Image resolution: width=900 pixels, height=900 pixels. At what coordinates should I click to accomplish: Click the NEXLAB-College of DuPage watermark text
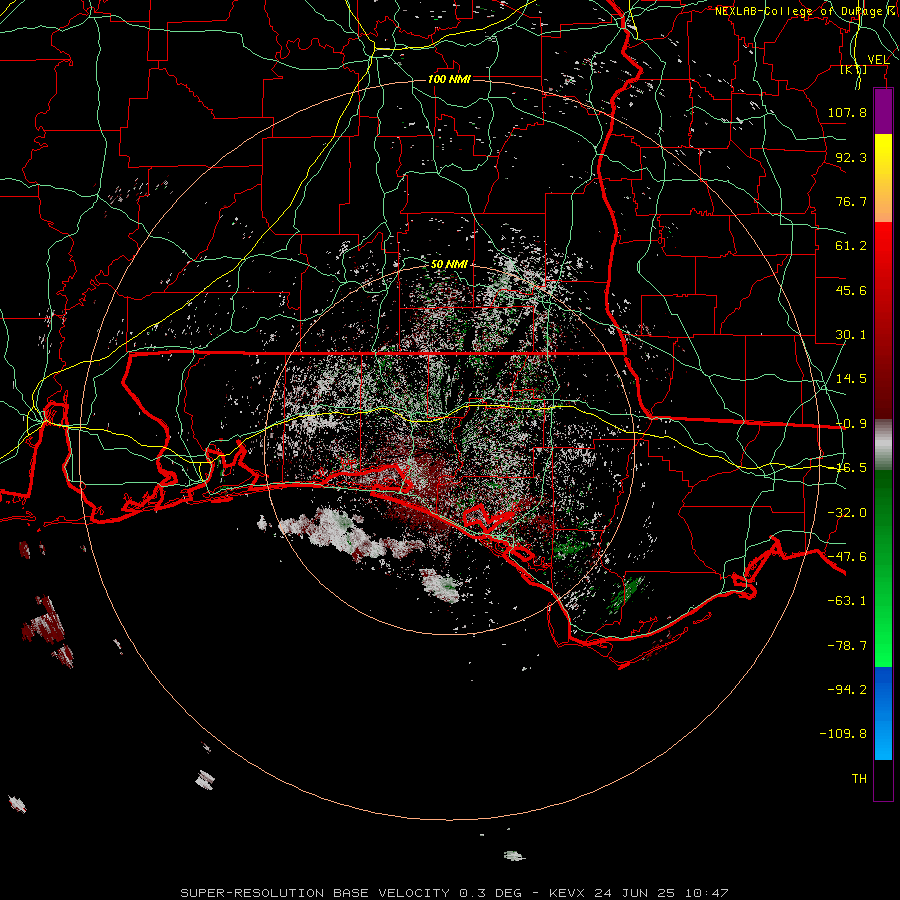click(806, 11)
